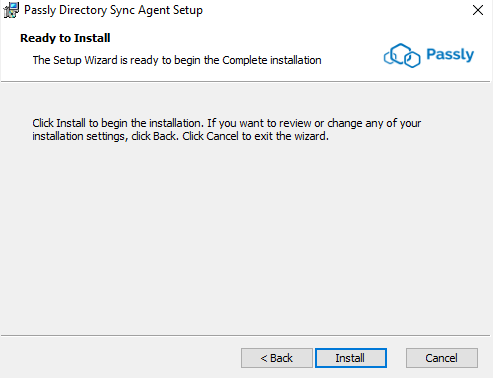Start installation with the Install button

[351, 358]
